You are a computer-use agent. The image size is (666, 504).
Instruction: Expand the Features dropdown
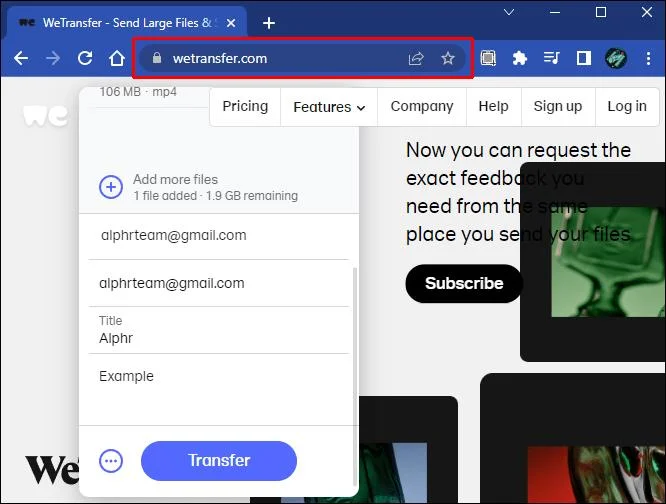[x=329, y=107]
